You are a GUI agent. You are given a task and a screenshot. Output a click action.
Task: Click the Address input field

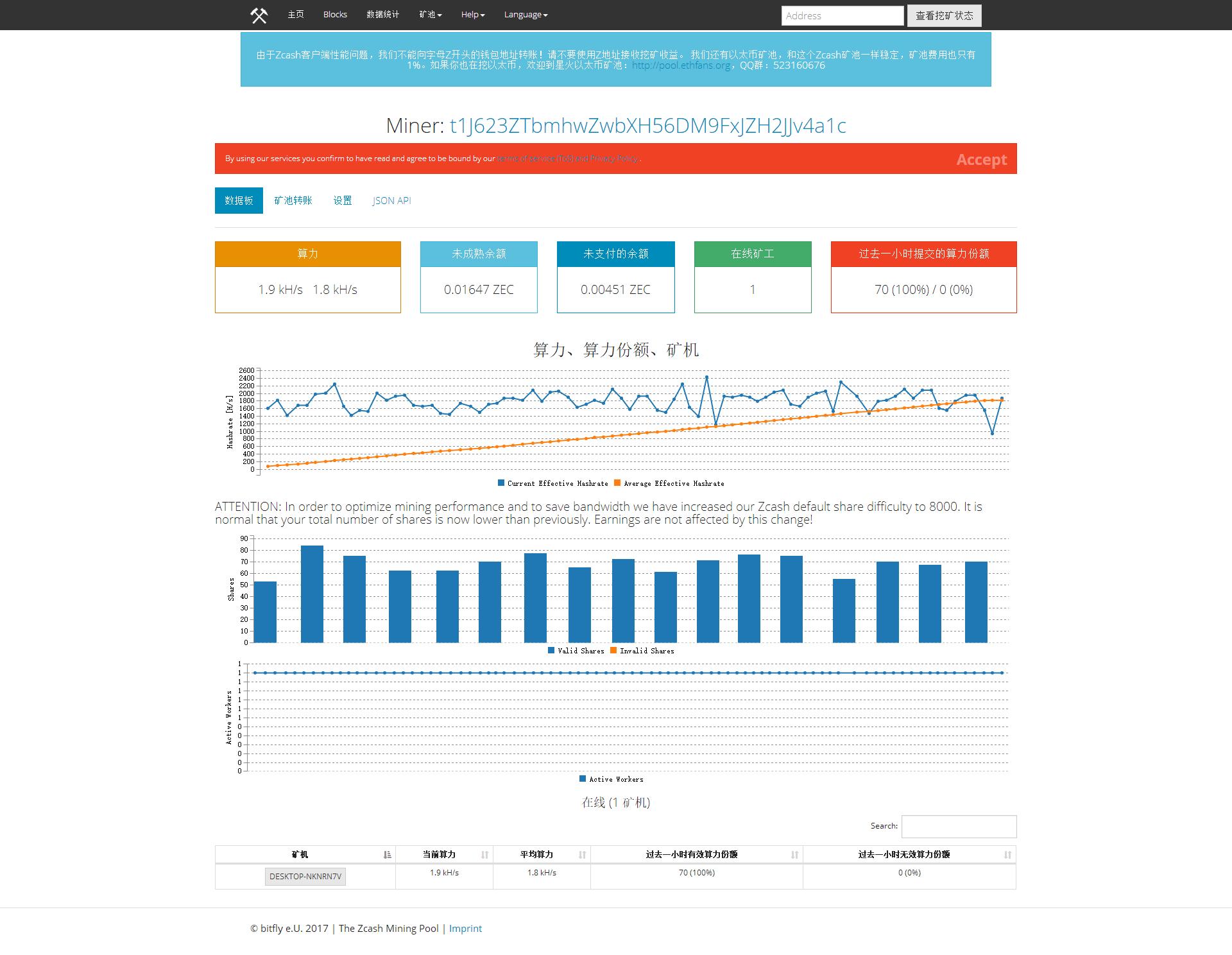[842, 15]
